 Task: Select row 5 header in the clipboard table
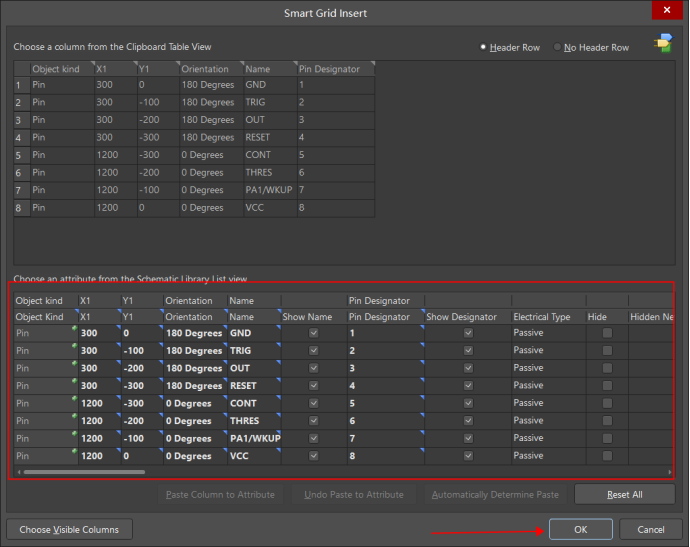[20, 156]
